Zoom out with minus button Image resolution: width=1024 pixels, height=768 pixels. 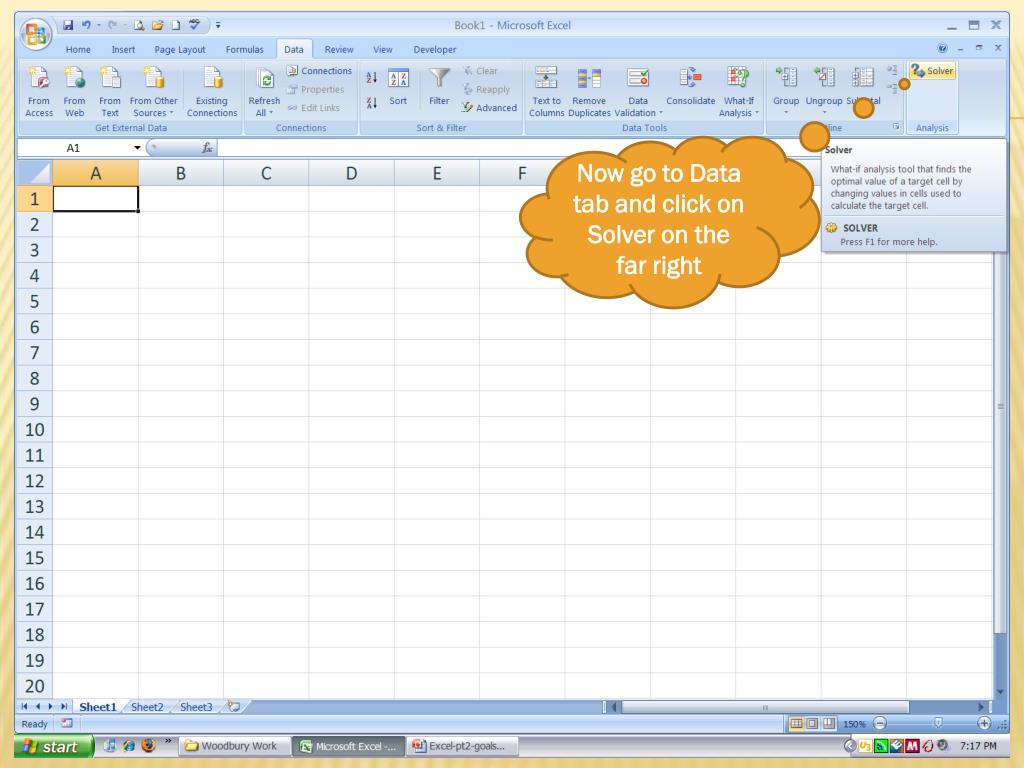(x=880, y=724)
